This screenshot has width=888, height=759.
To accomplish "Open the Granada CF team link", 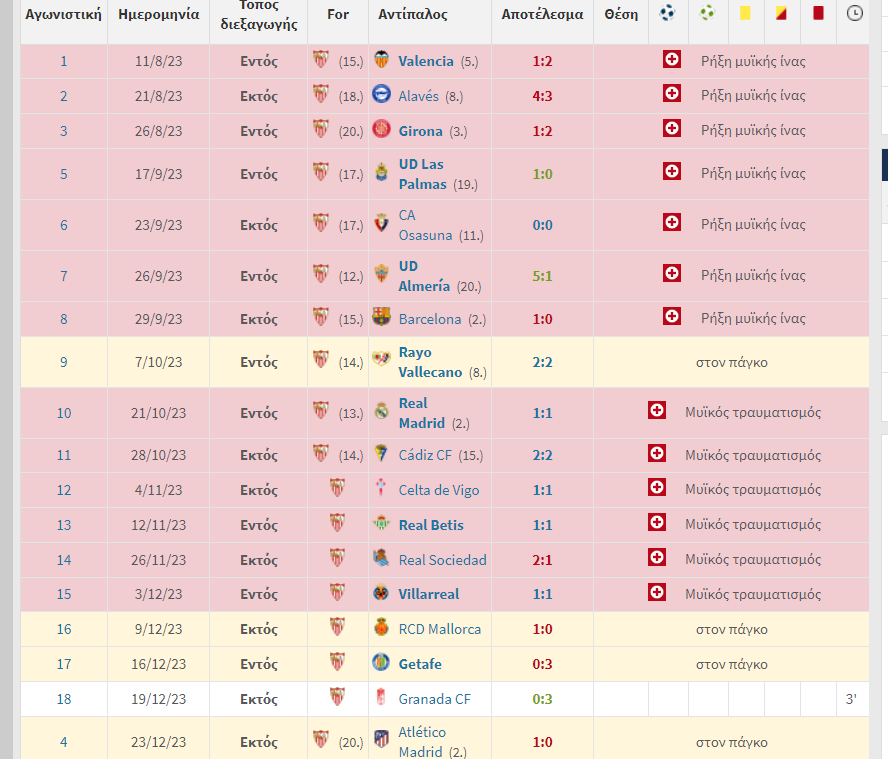I will point(434,699).
